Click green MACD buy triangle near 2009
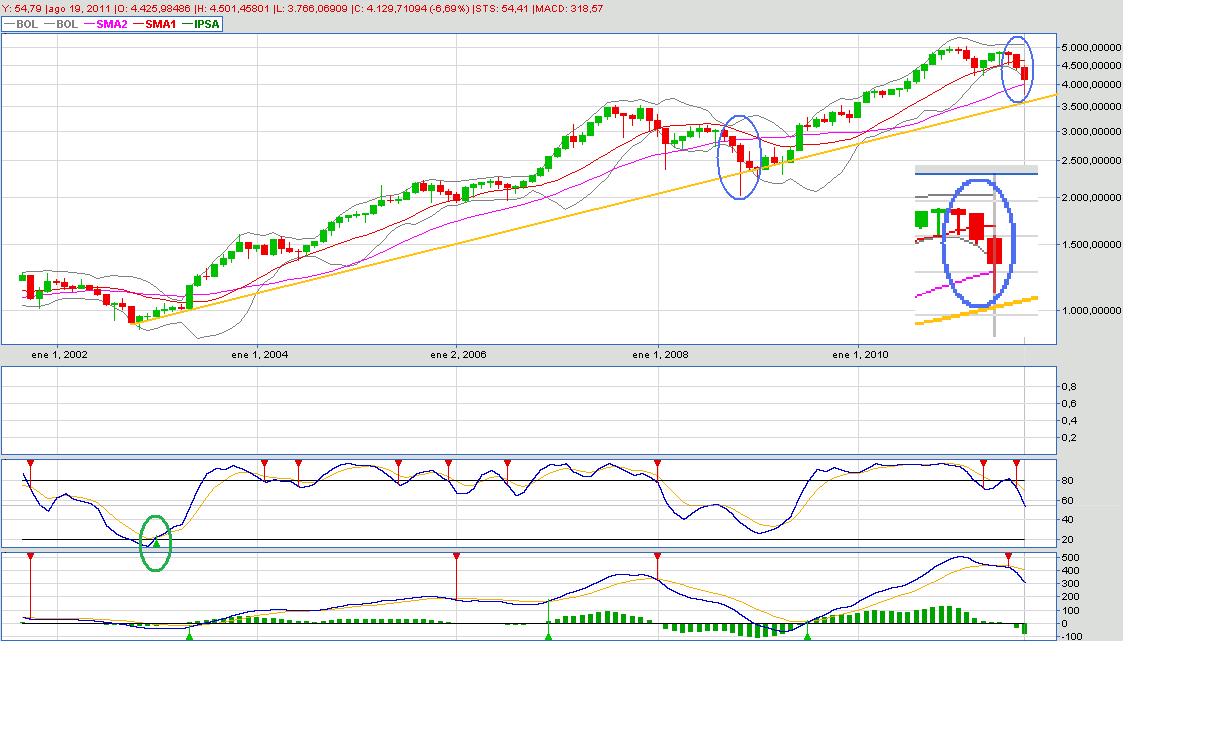The height and width of the screenshot is (754, 1218). pyautogui.click(x=808, y=636)
